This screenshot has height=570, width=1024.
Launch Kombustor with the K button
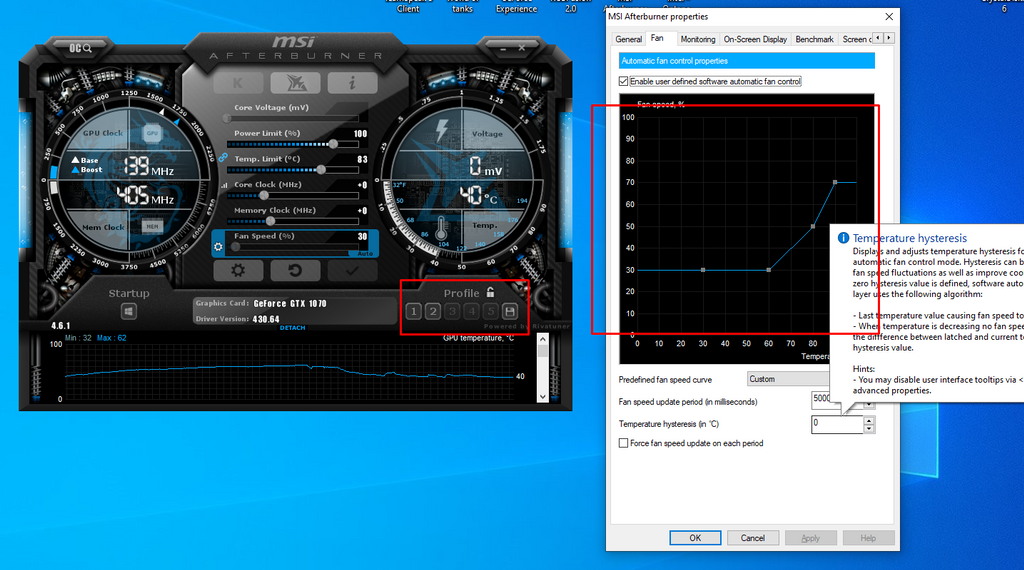pyautogui.click(x=238, y=83)
